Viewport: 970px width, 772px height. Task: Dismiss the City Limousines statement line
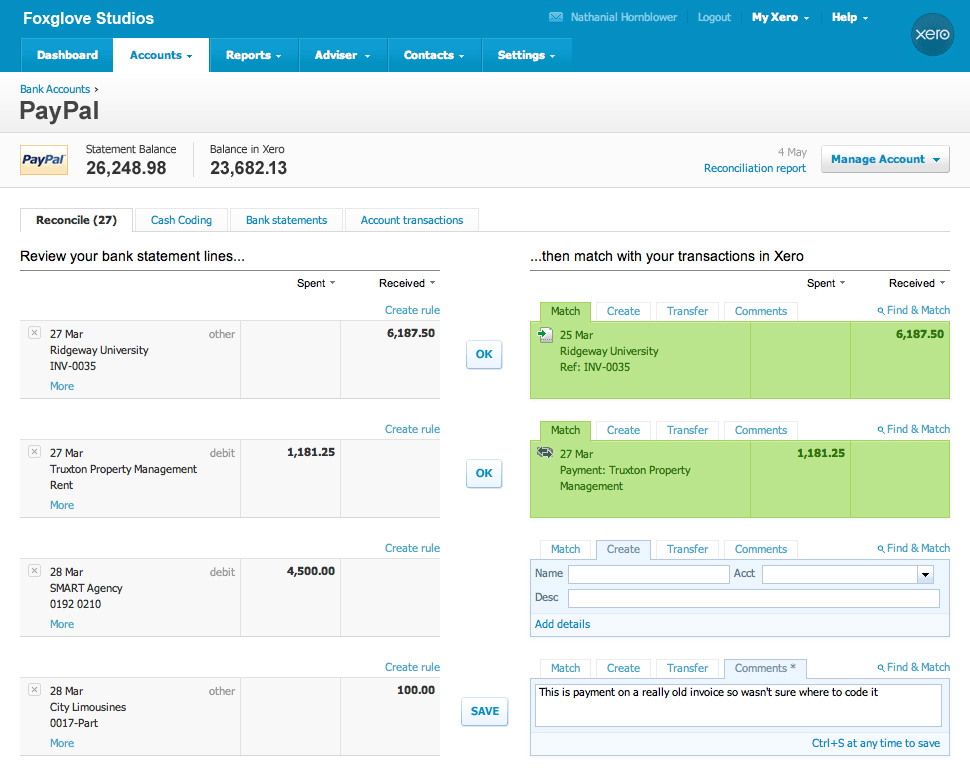click(x=35, y=689)
